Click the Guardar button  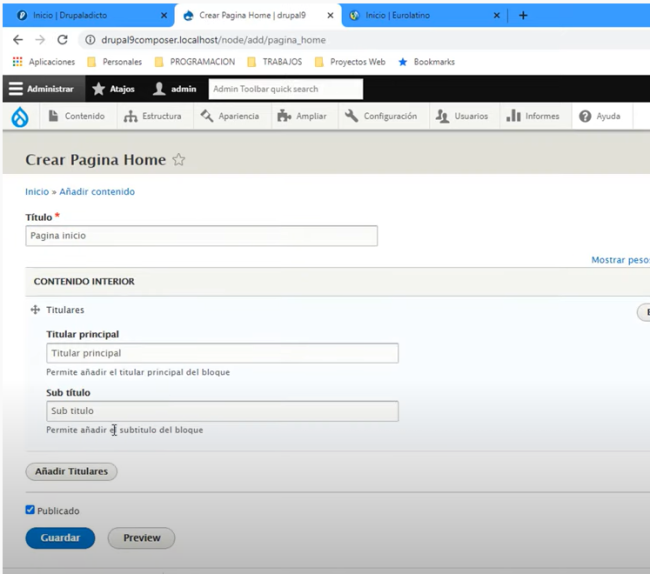point(60,538)
